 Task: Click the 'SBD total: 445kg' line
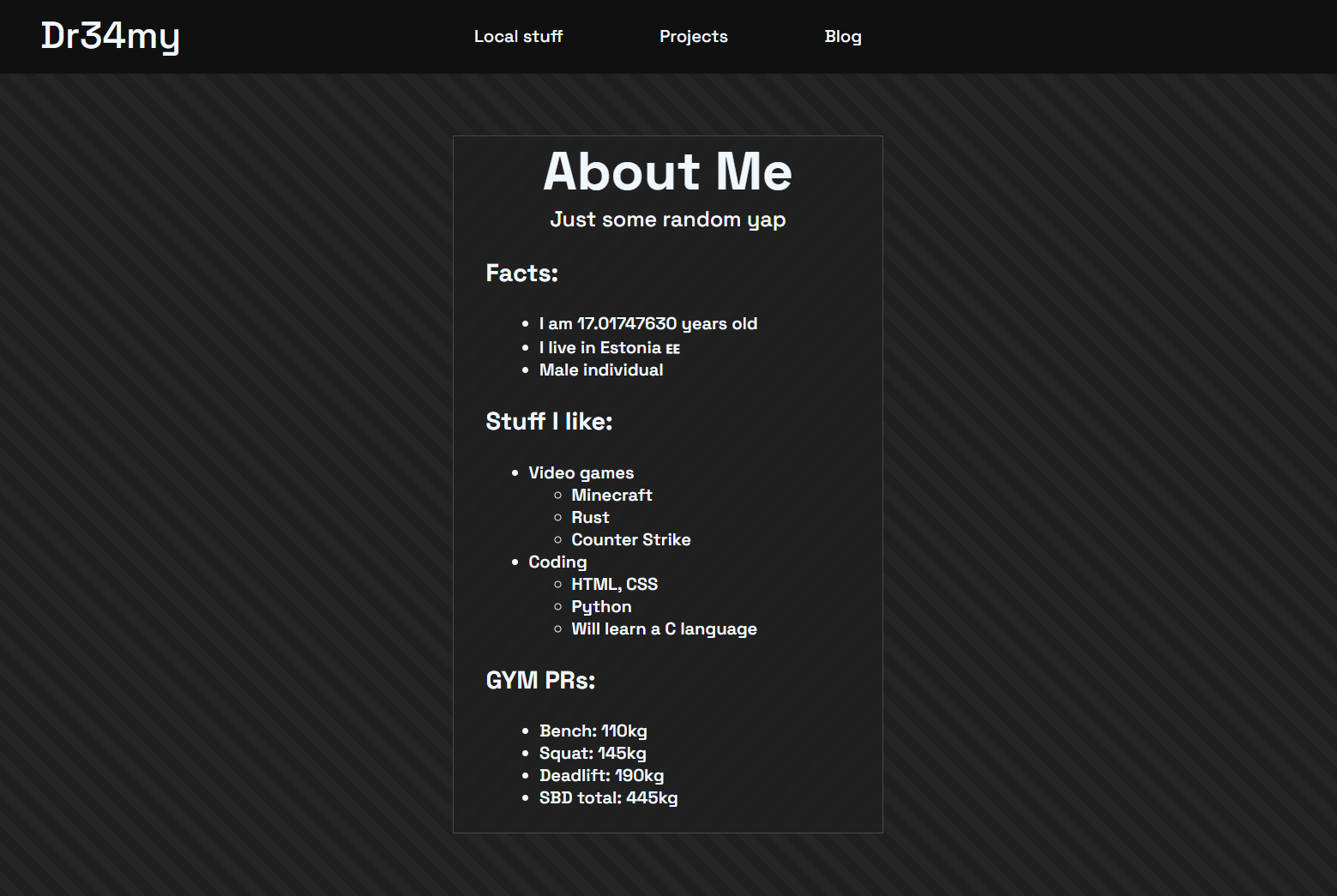(x=609, y=797)
